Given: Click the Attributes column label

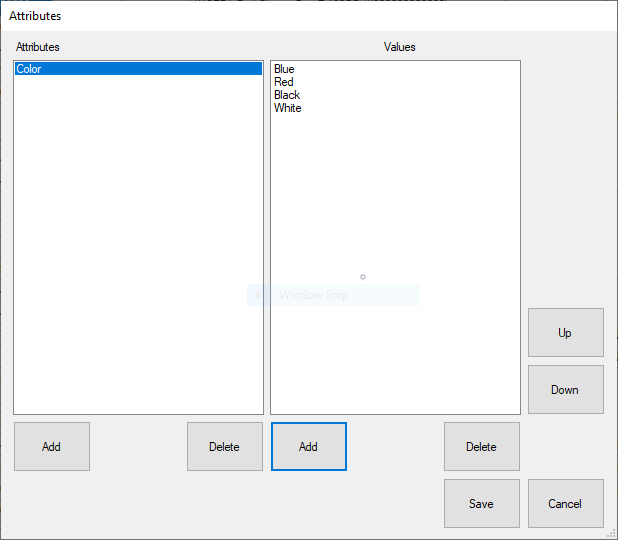Looking at the screenshot, I should (38, 47).
